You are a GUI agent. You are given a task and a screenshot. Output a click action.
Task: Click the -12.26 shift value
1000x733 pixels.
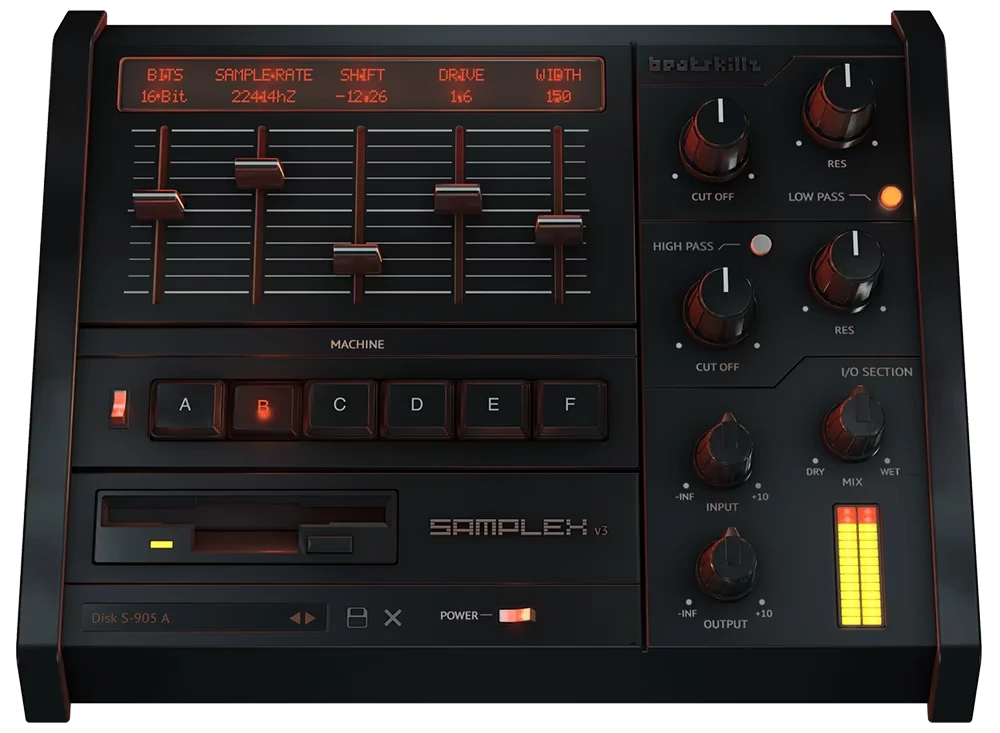coord(362,96)
